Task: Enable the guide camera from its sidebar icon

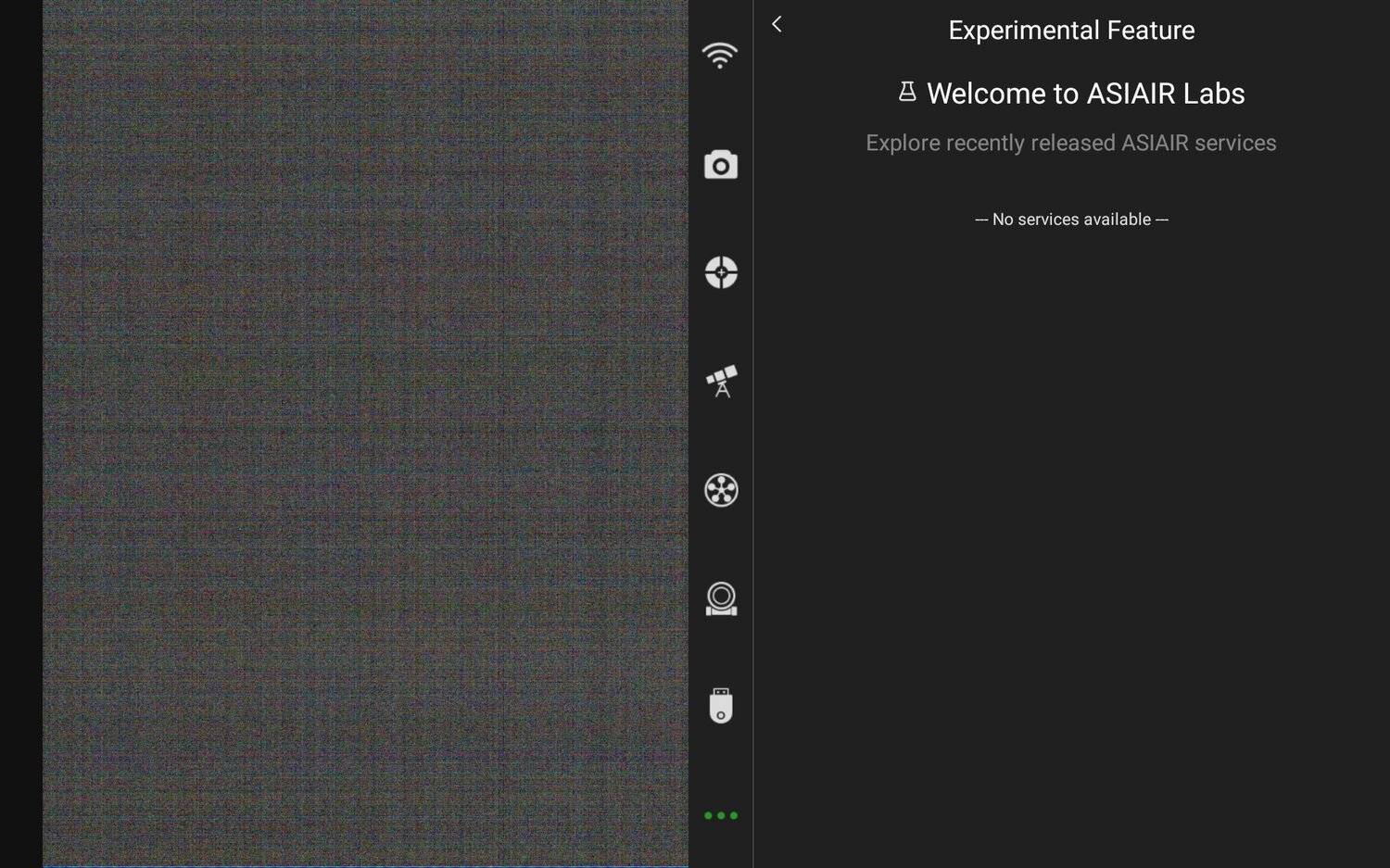Action: coord(721,599)
